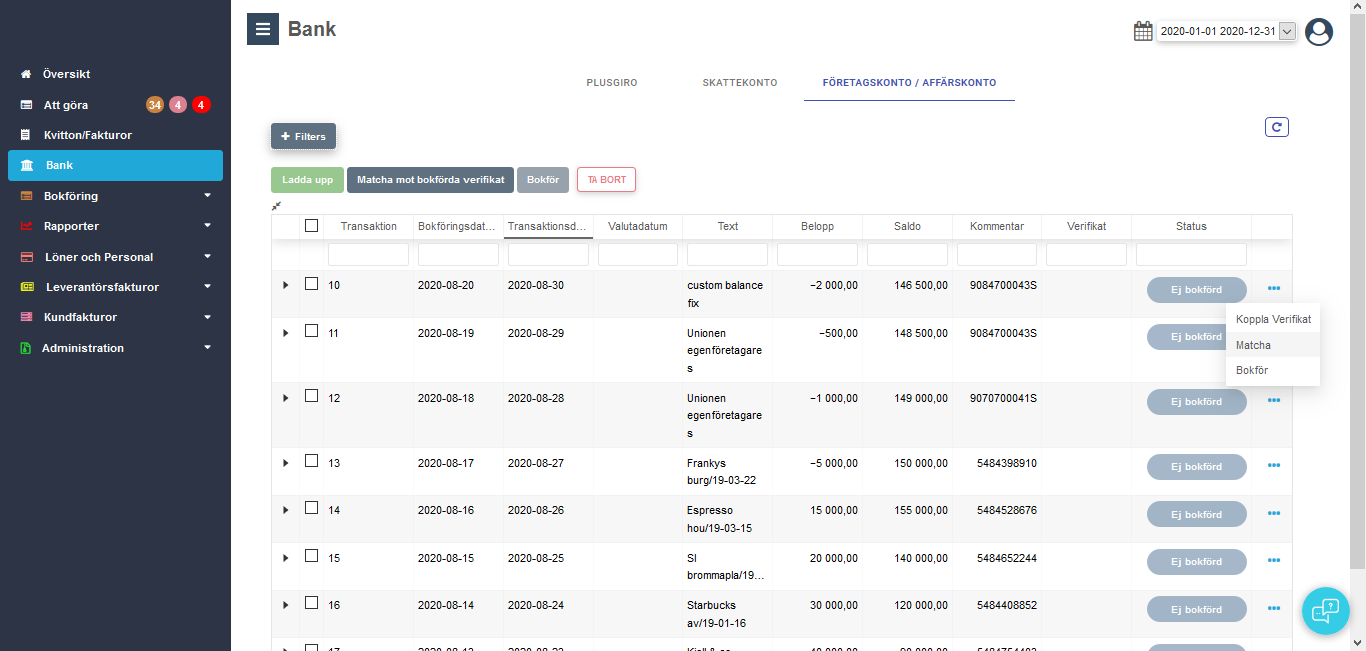Click the Belopp column filter field
This screenshot has width=1366, height=651.
click(x=817, y=255)
